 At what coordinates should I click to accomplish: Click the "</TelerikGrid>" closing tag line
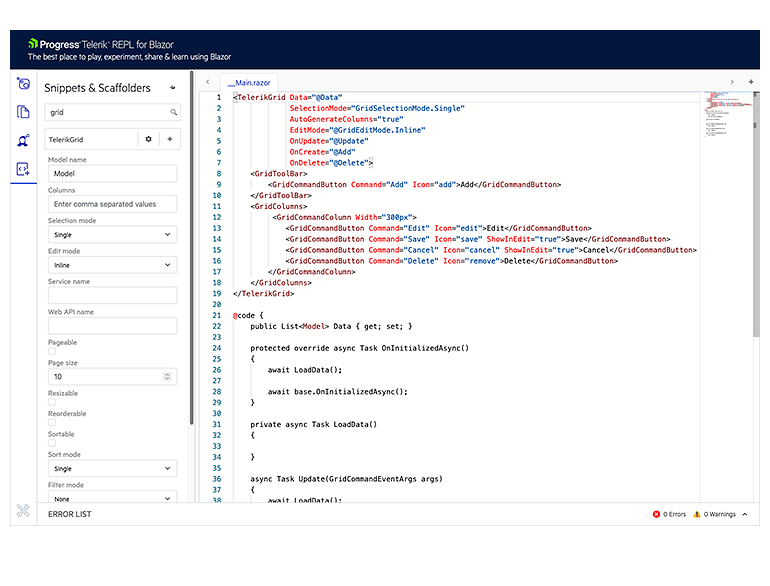pyautogui.click(x=263, y=294)
